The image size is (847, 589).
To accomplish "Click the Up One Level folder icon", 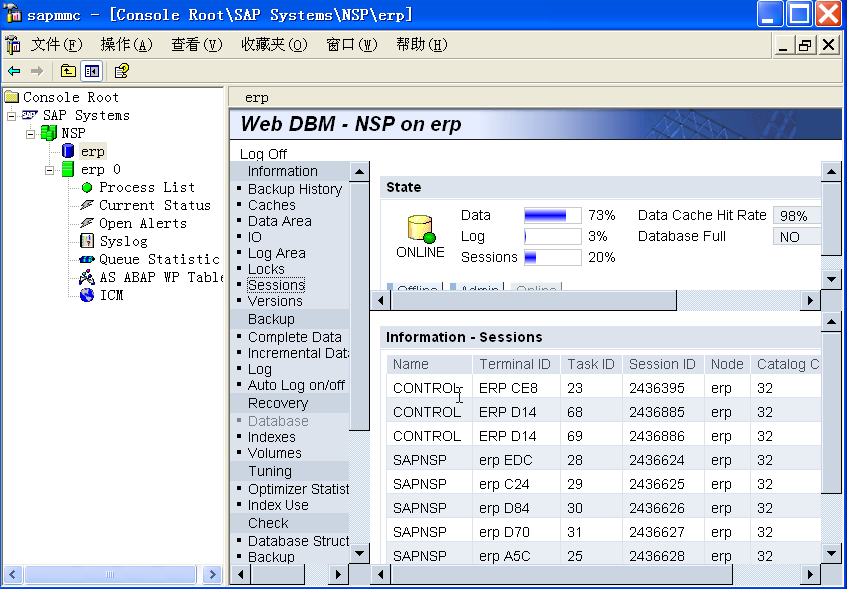I will [x=68, y=71].
